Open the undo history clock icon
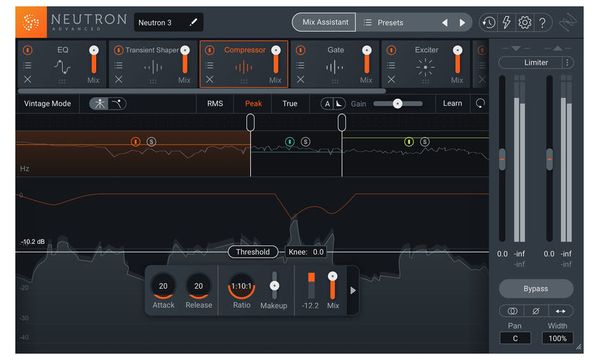 [x=488, y=23]
